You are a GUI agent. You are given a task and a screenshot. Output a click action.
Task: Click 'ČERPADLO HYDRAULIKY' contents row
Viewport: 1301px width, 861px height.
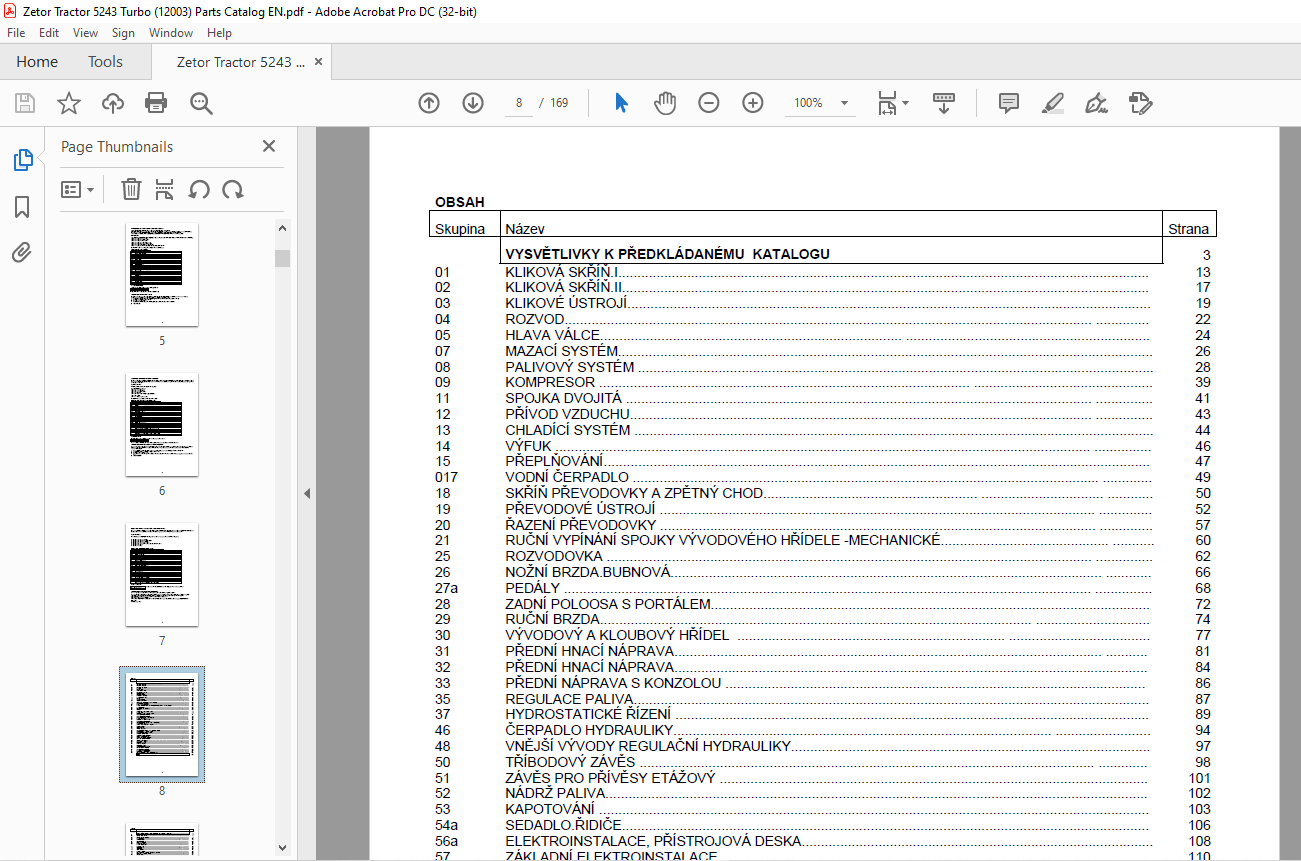[822, 731]
